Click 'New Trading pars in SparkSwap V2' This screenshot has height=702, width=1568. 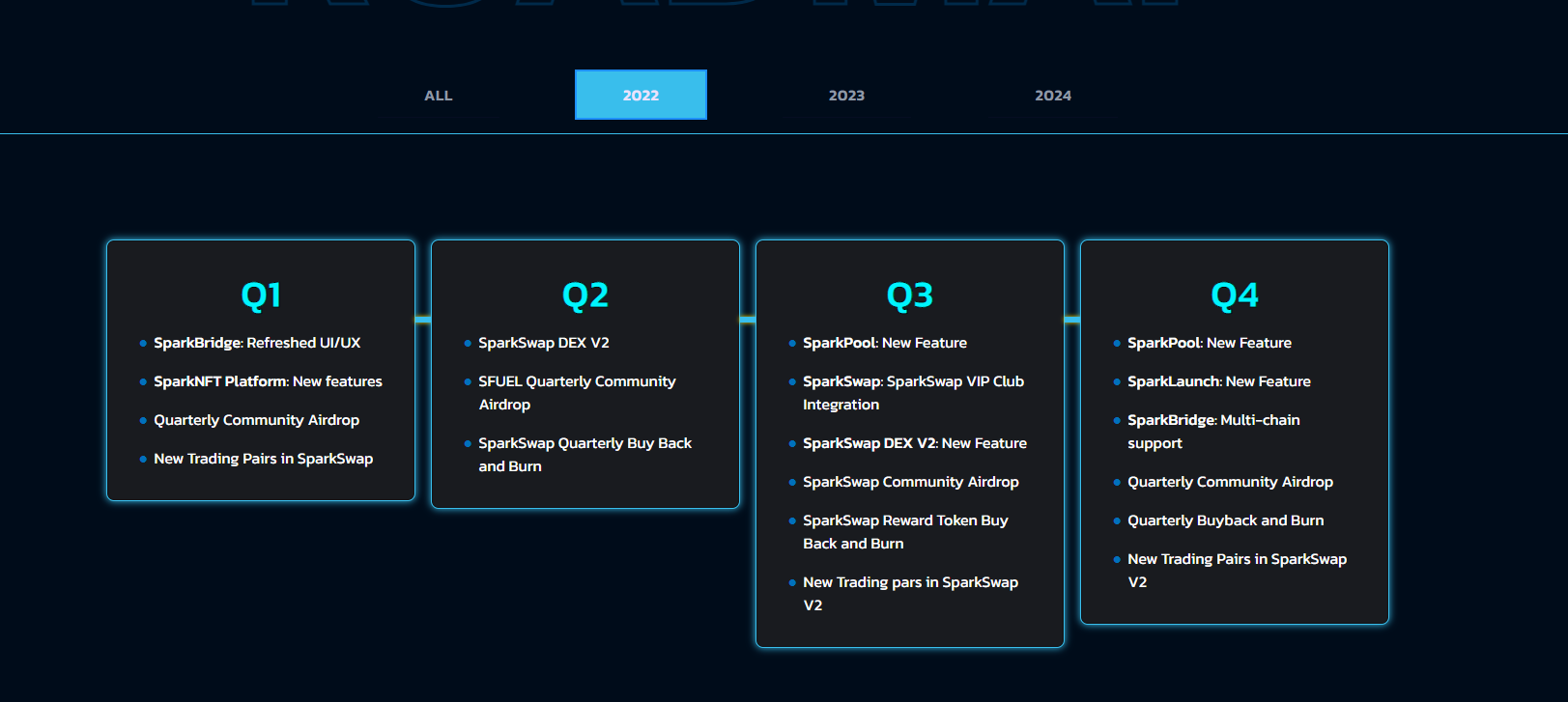pos(910,594)
